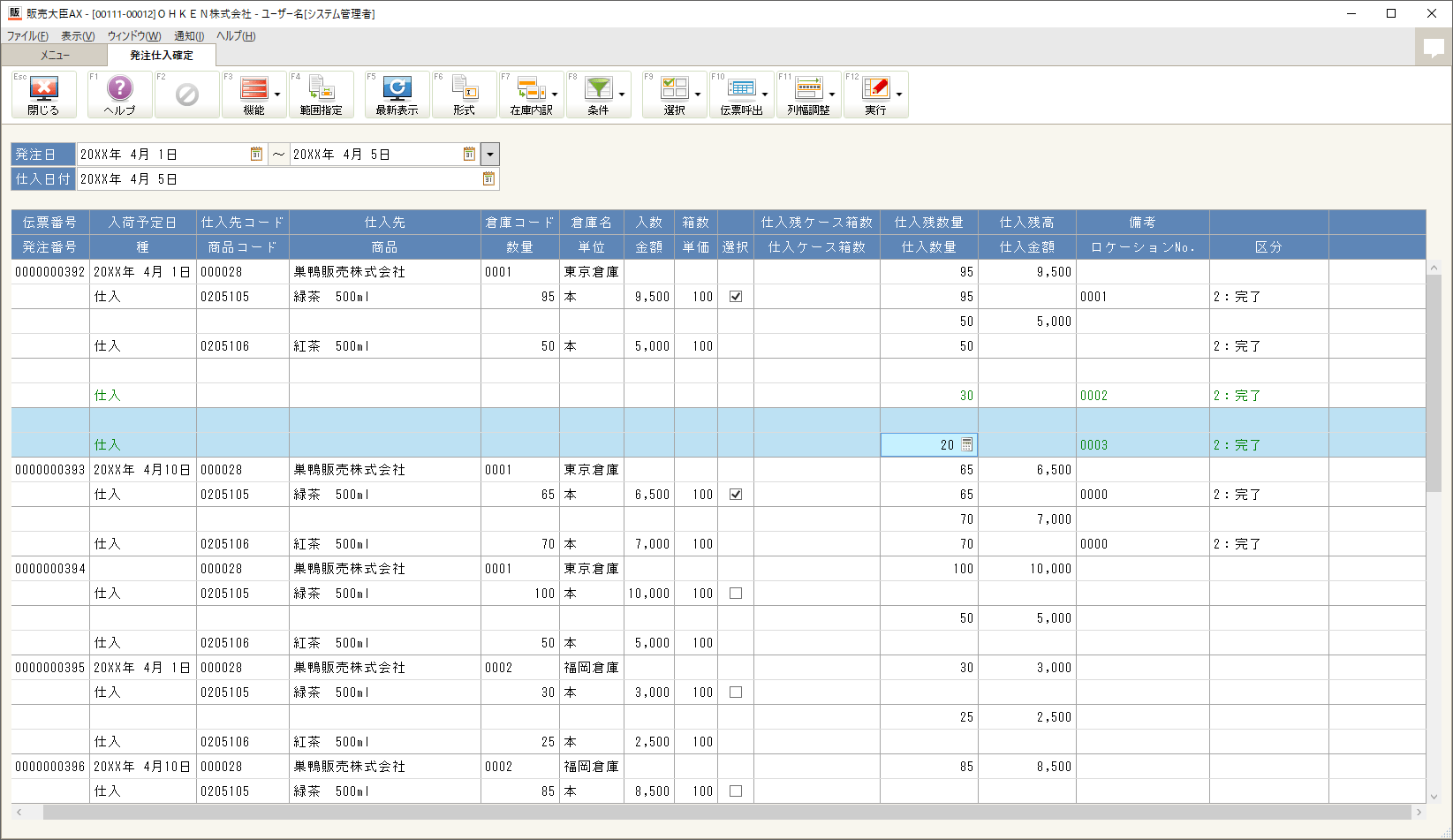Expand the 選択 dropdown arrow
Screen dimensions: 1453x840
click(x=698, y=95)
